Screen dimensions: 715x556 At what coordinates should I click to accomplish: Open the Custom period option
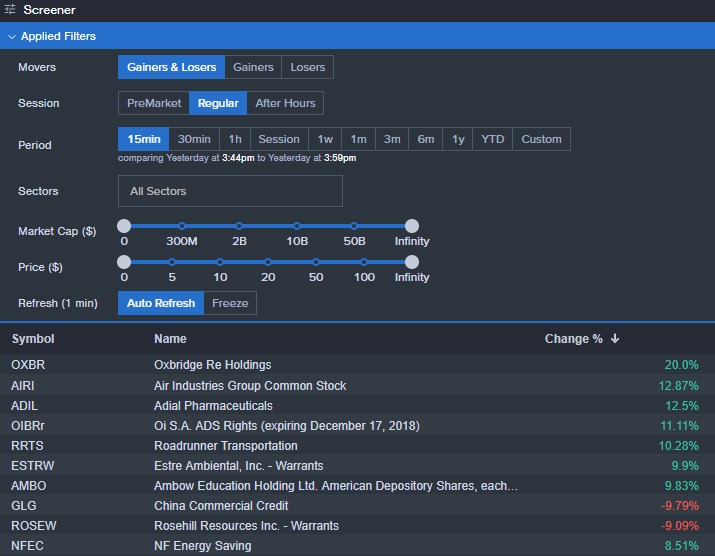tap(541, 139)
